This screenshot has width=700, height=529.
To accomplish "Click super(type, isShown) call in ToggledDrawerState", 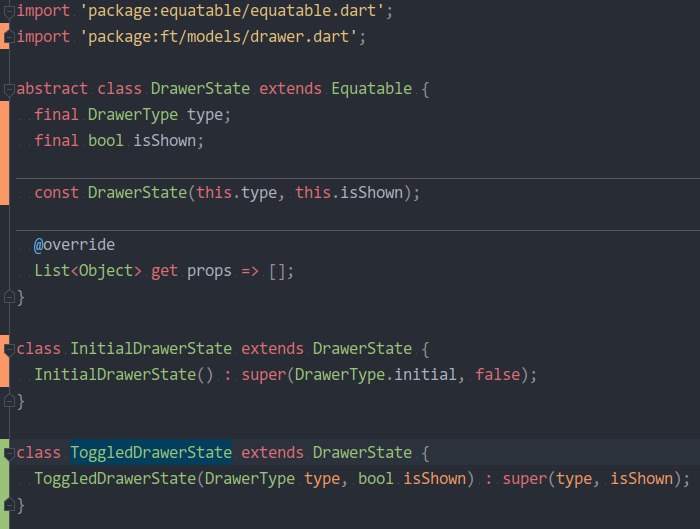I will point(592,479).
